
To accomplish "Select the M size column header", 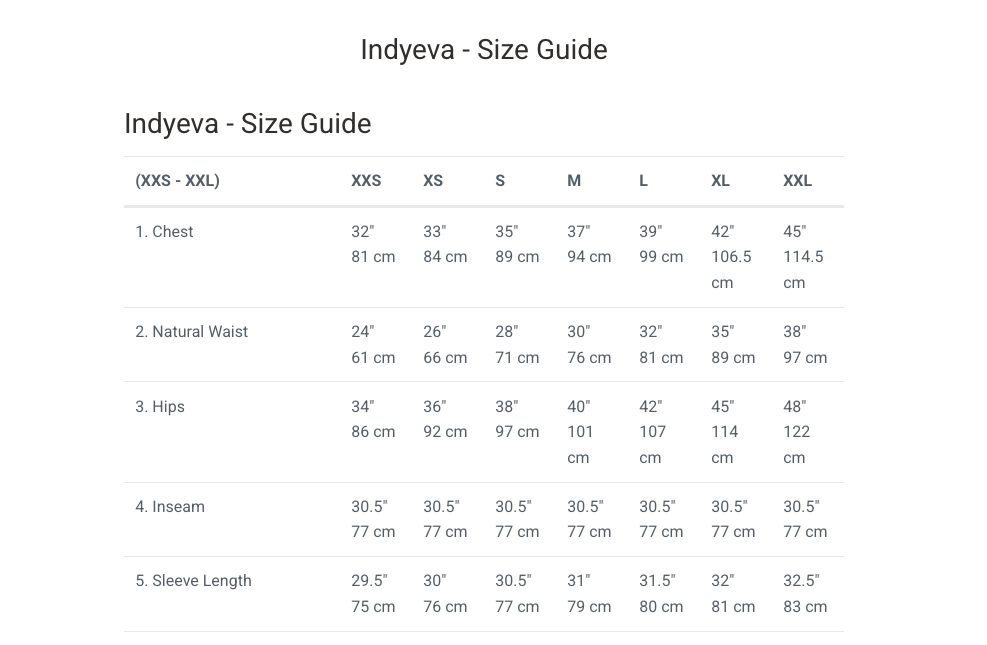I will (573, 181).
